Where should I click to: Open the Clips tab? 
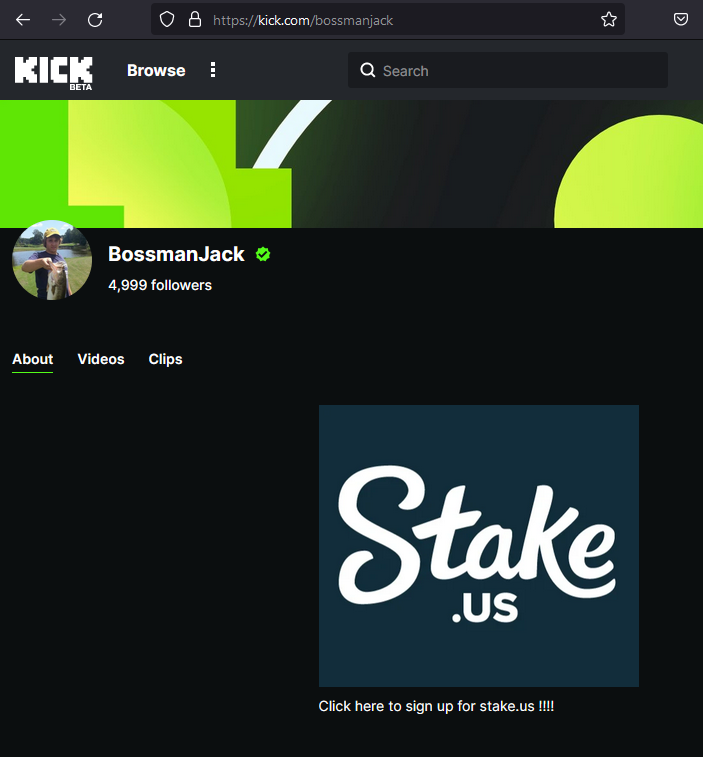click(166, 359)
